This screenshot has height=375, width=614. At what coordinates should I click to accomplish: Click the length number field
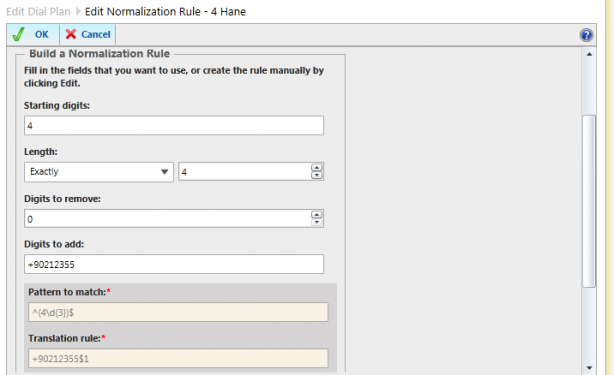click(x=245, y=172)
